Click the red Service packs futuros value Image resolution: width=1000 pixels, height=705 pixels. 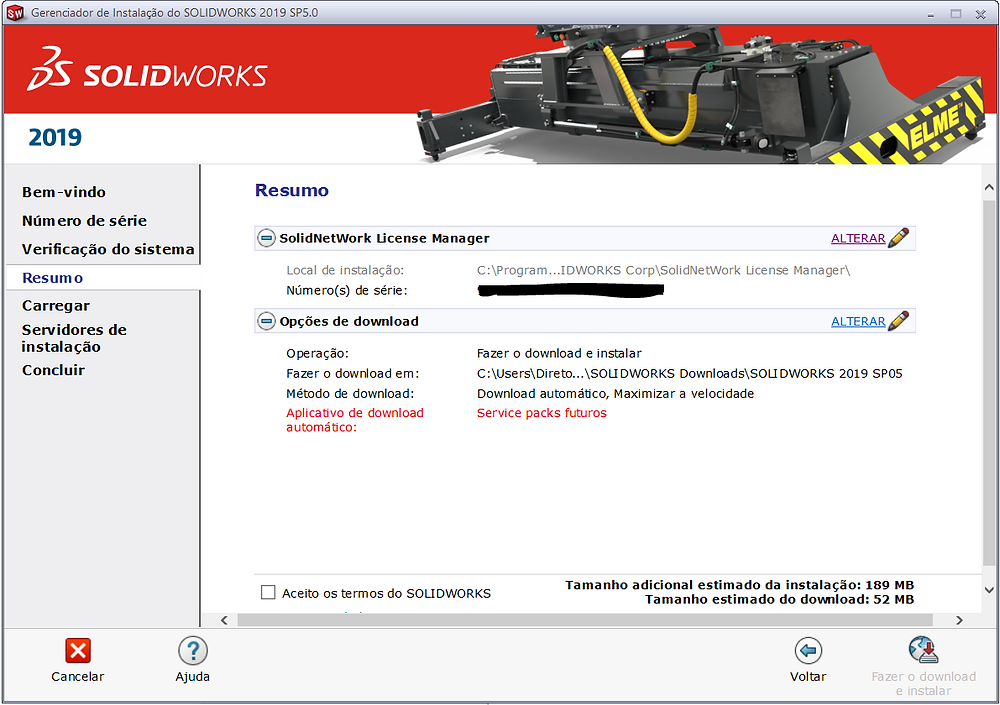click(542, 413)
